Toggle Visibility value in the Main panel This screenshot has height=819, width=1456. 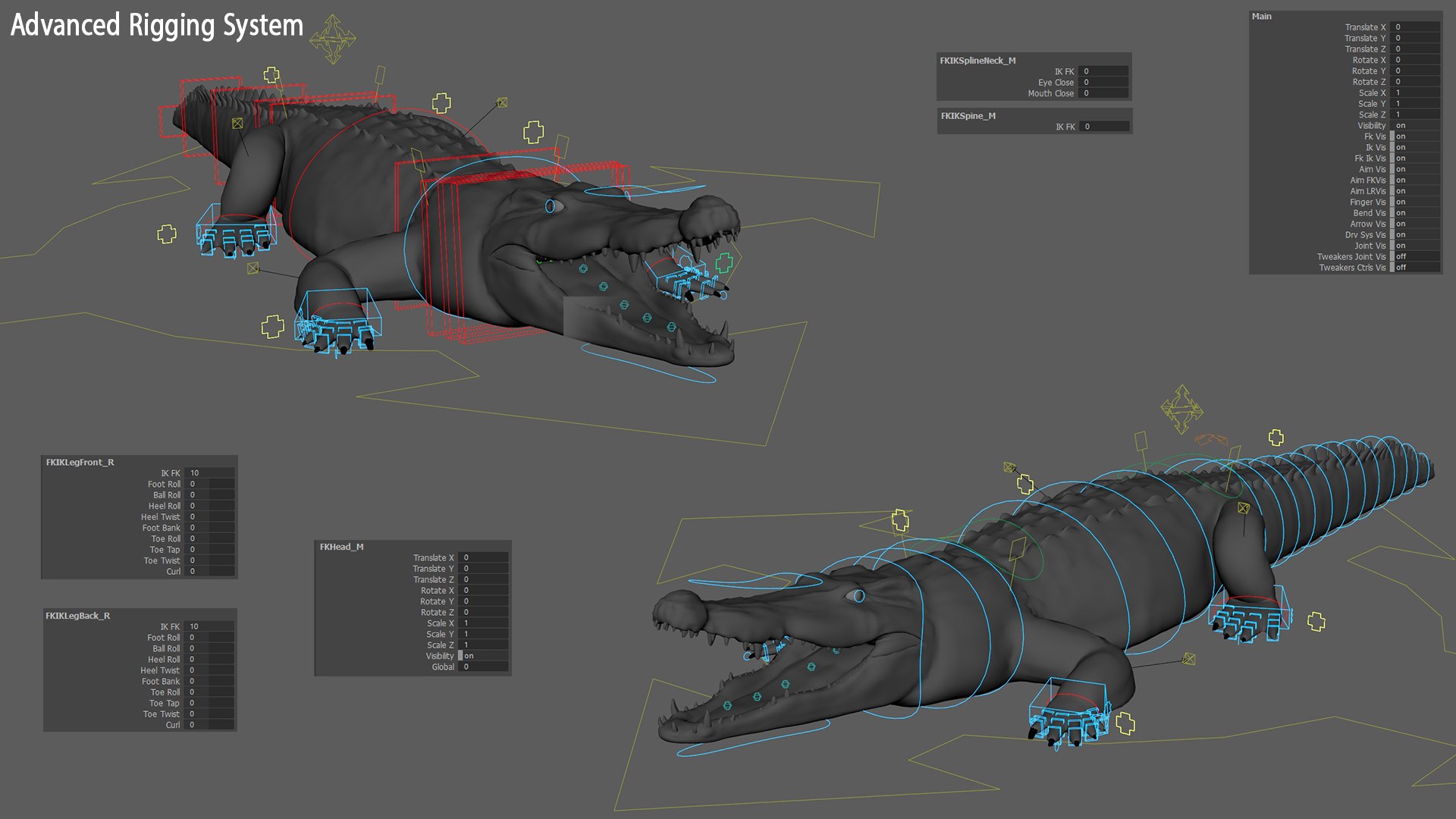pyautogui.click(x=1416, y=126)
